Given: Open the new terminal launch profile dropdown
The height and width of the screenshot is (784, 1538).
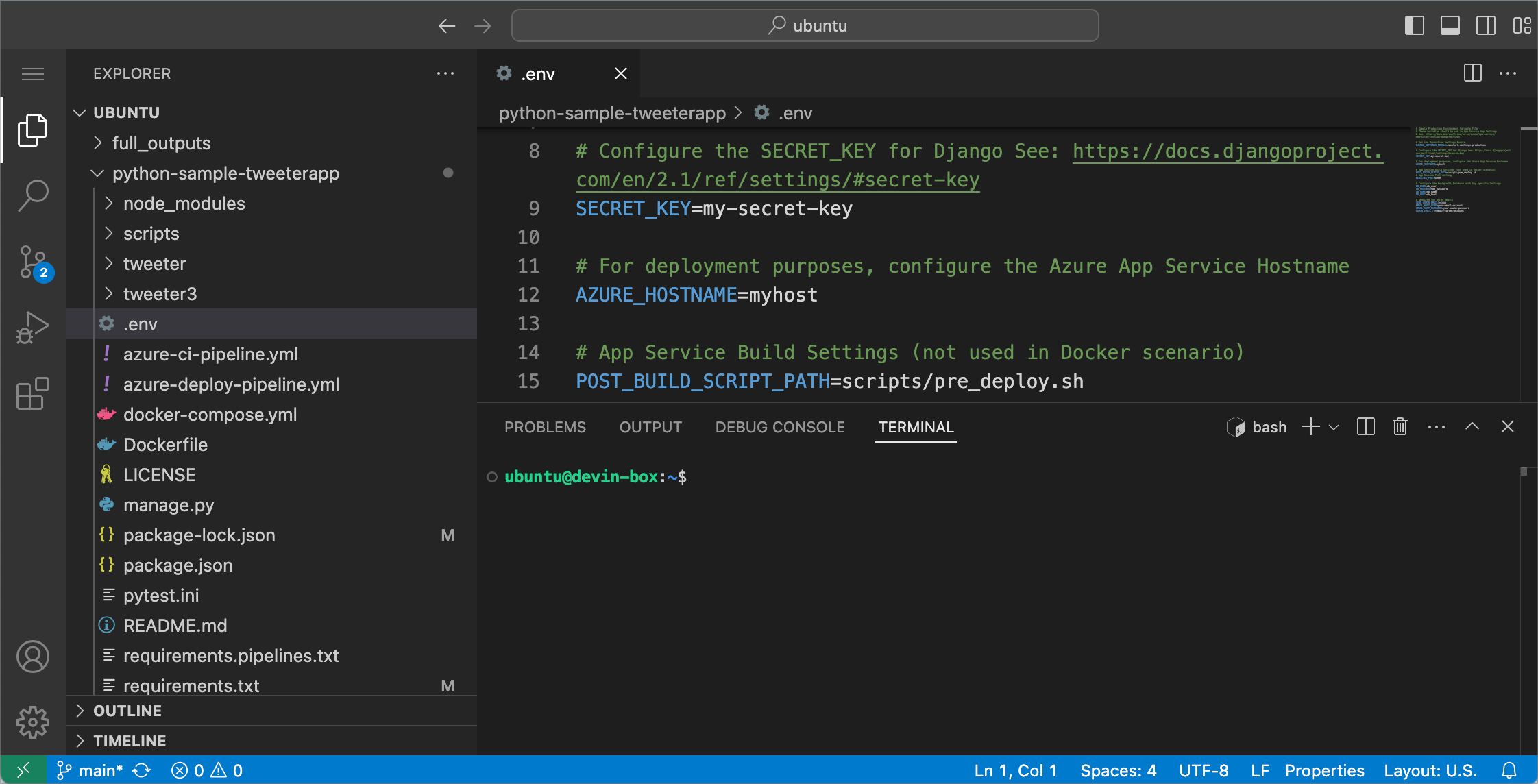Looking at the screenshot, I should click(x=1334, y=427).
